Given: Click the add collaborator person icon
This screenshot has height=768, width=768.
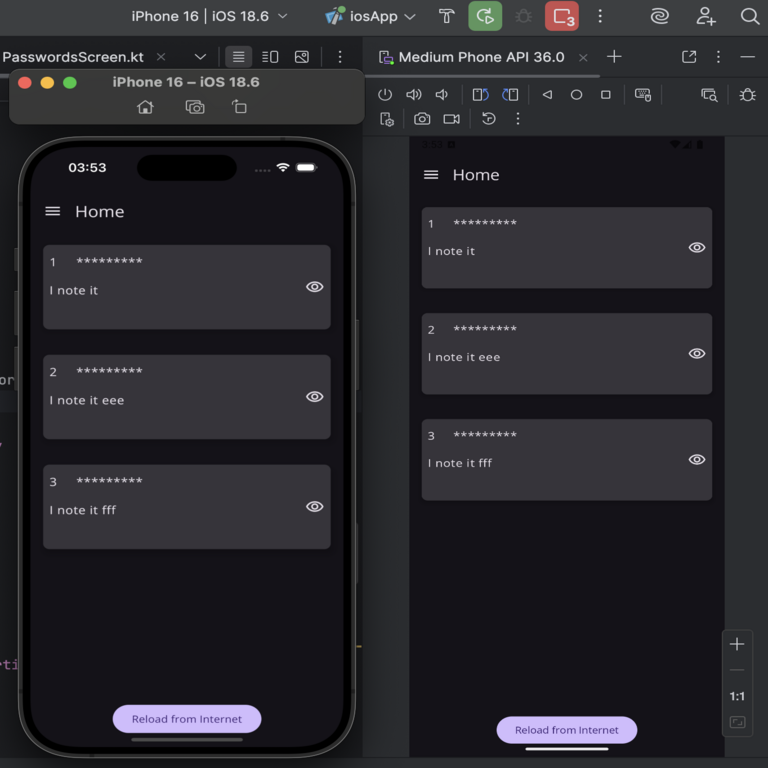Looking at the screenshot, I should pos(705,16).
